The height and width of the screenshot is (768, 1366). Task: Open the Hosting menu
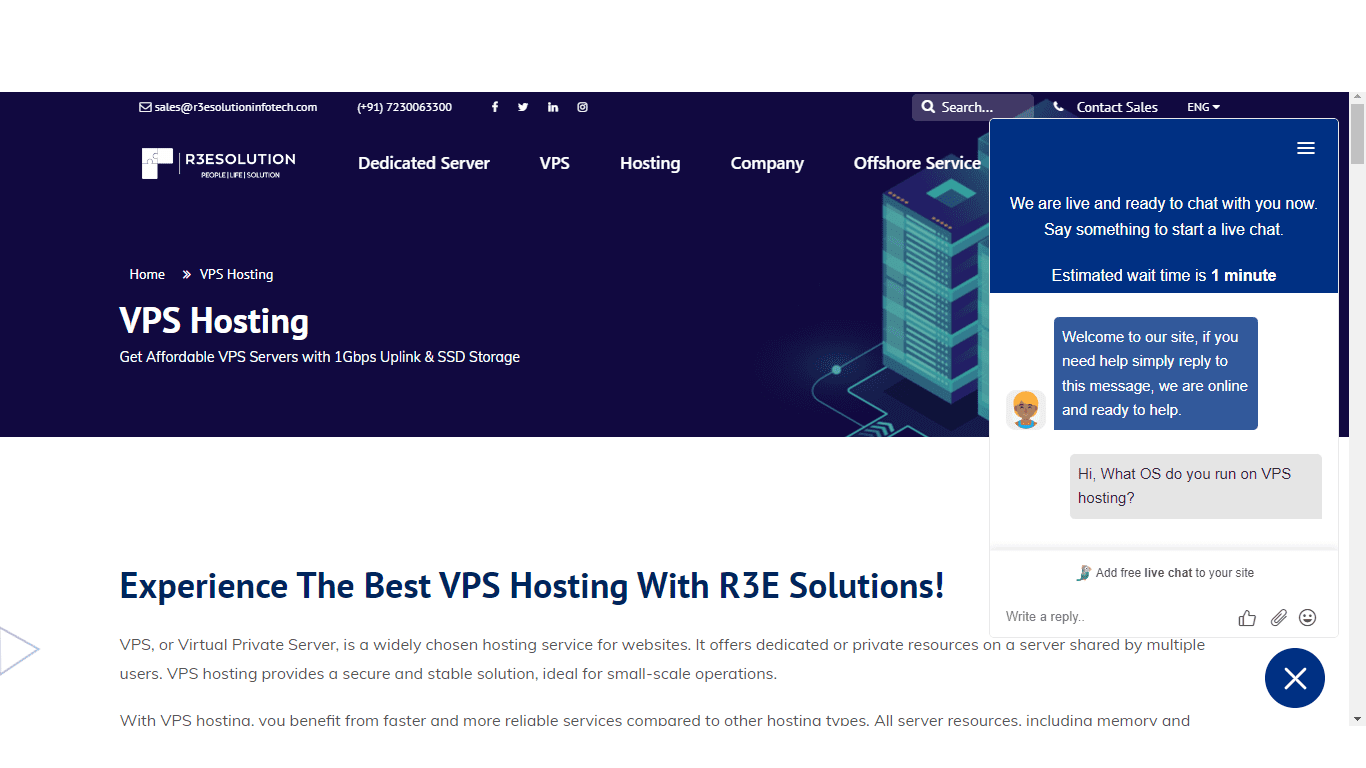[650, 163]
